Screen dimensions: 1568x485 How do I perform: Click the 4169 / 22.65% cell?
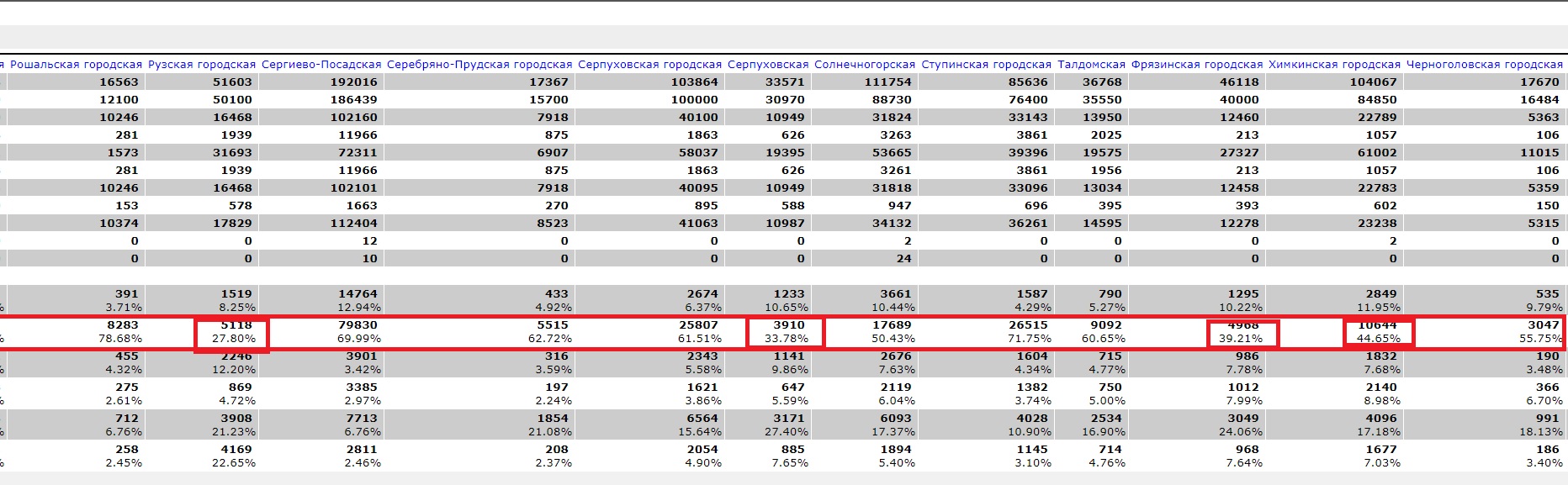[x=201, y=456]
